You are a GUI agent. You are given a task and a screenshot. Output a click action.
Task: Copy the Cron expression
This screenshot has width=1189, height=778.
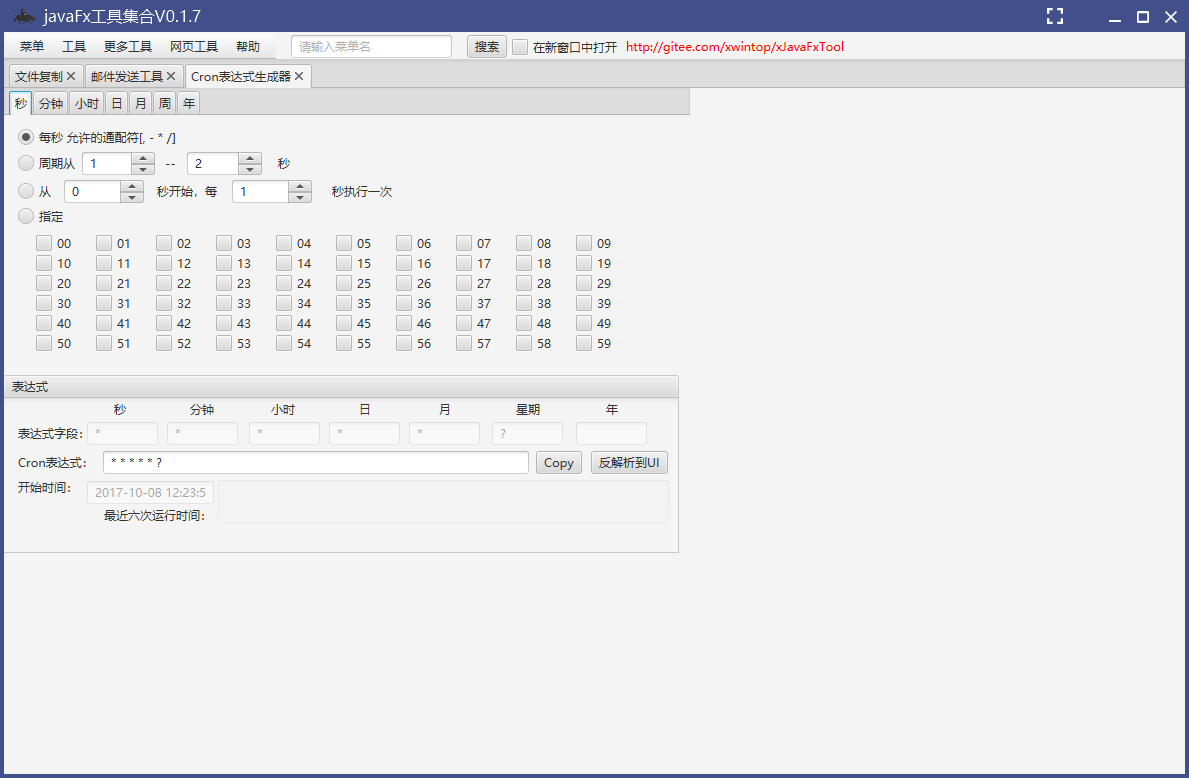point(559,463)
